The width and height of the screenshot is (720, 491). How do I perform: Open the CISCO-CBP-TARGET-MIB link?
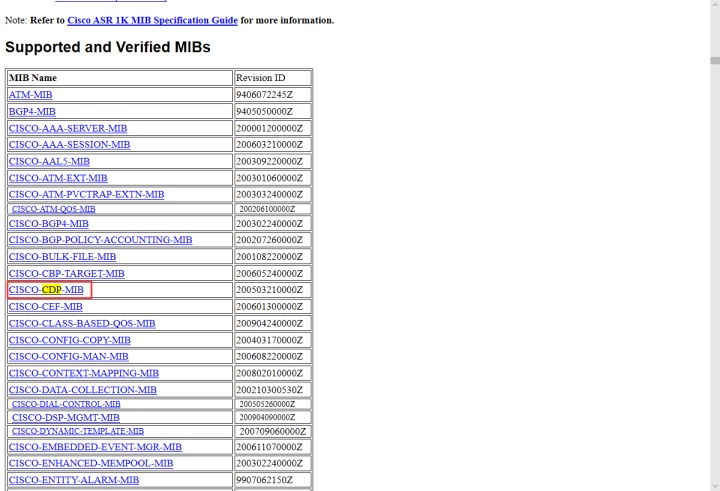[67, 274]
